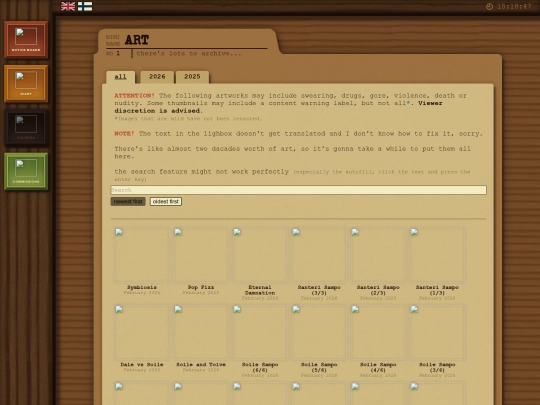Image resolution: width=540 pixels, height=405 pixels.
Task: Click the "there's lots to archive..." subtitle
Action: (x=189, y=53)
